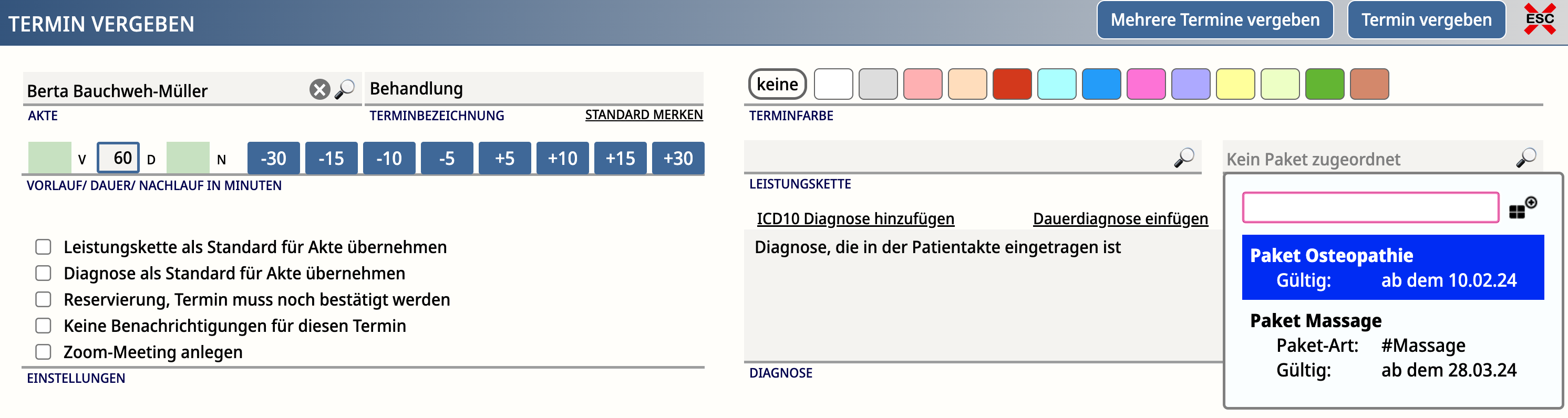Add a new package with the plus-grid icon
Image resolution: width=1568 pixels, height=418 pixels.
(1523, 207)
